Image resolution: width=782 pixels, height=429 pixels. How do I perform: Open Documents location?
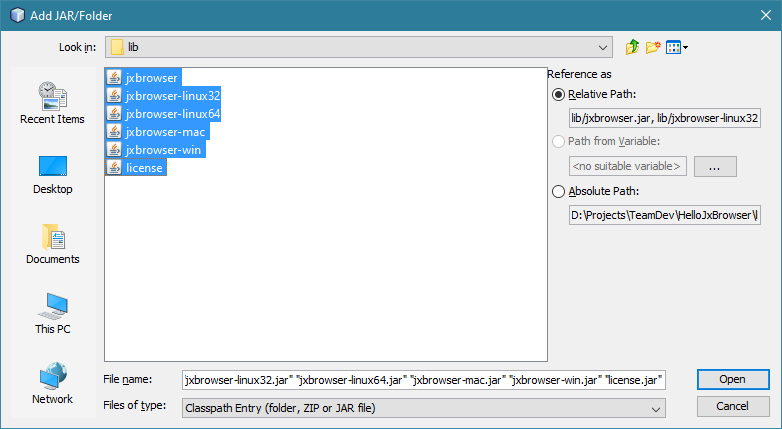(x=52, y=244)
